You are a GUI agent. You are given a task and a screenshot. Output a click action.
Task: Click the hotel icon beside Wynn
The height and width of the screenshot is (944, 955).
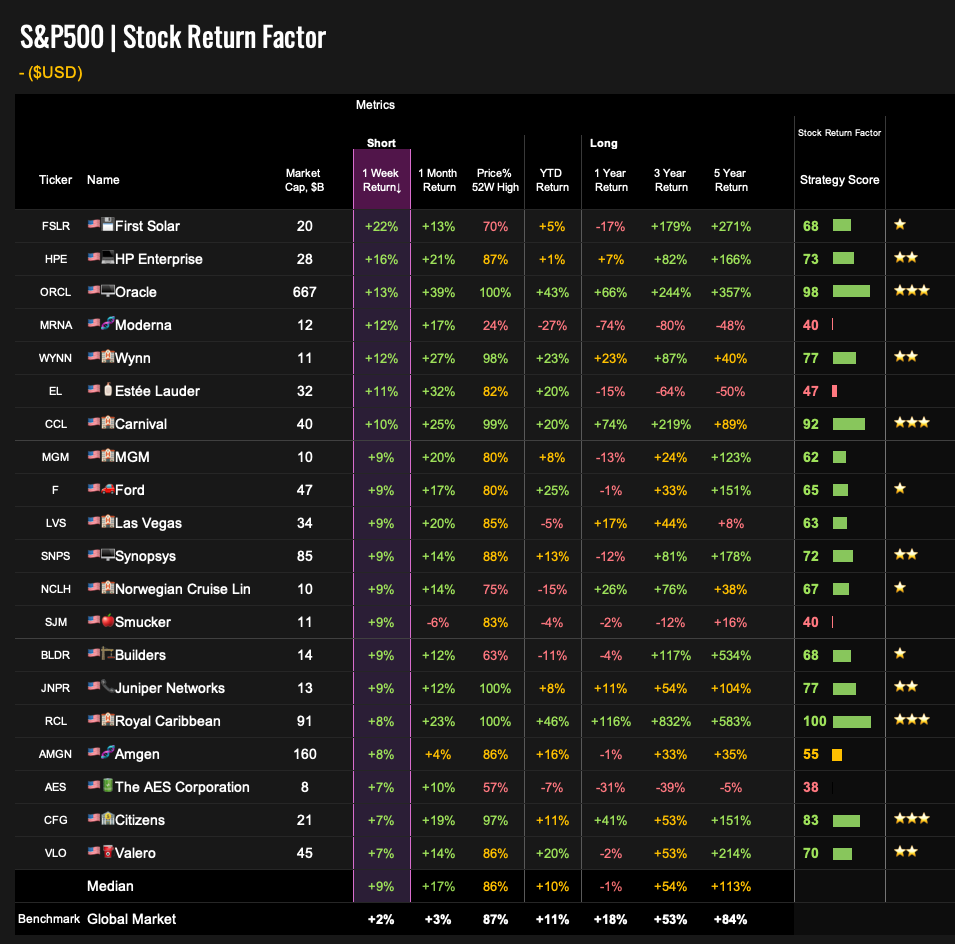[108, 356]
